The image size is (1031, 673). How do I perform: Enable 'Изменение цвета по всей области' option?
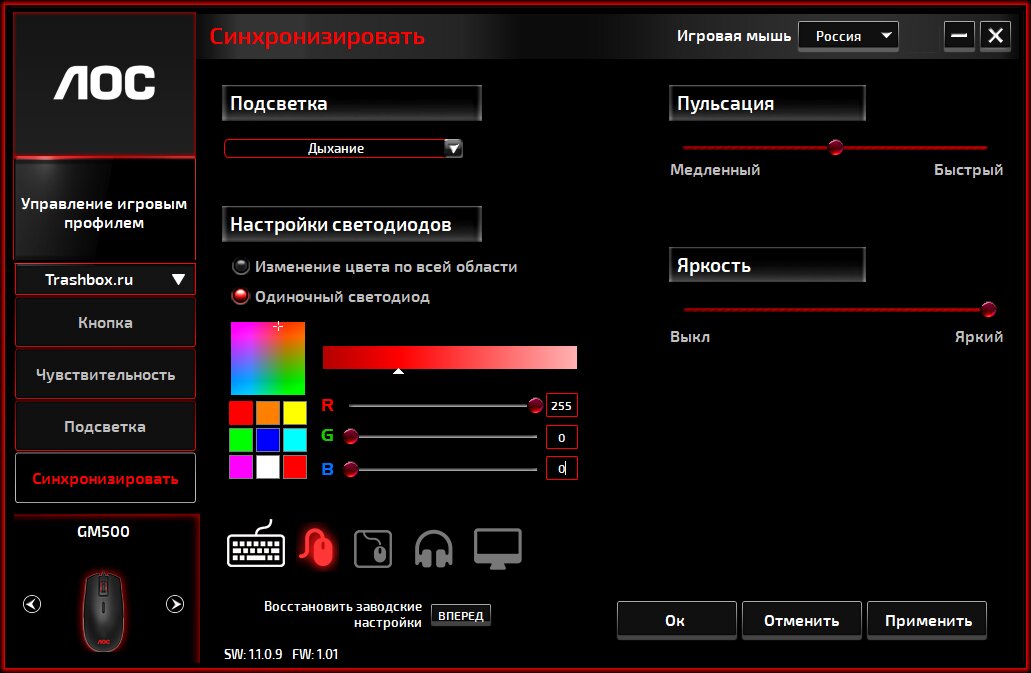point(241,267)
